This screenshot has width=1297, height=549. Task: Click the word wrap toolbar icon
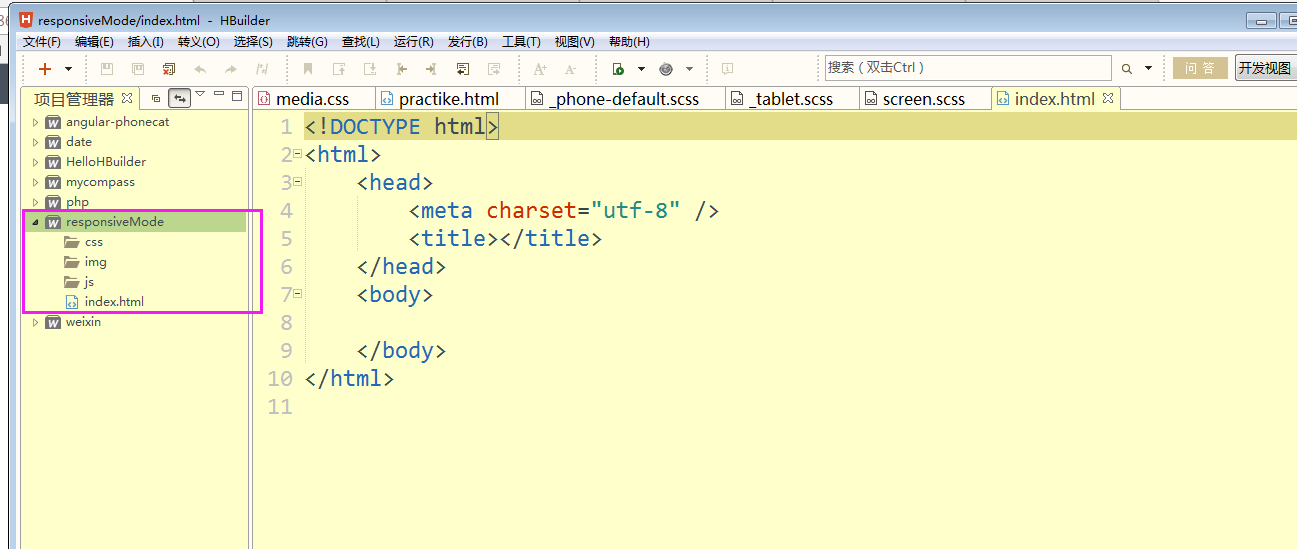pyautogui.click(x=463, y=69)
